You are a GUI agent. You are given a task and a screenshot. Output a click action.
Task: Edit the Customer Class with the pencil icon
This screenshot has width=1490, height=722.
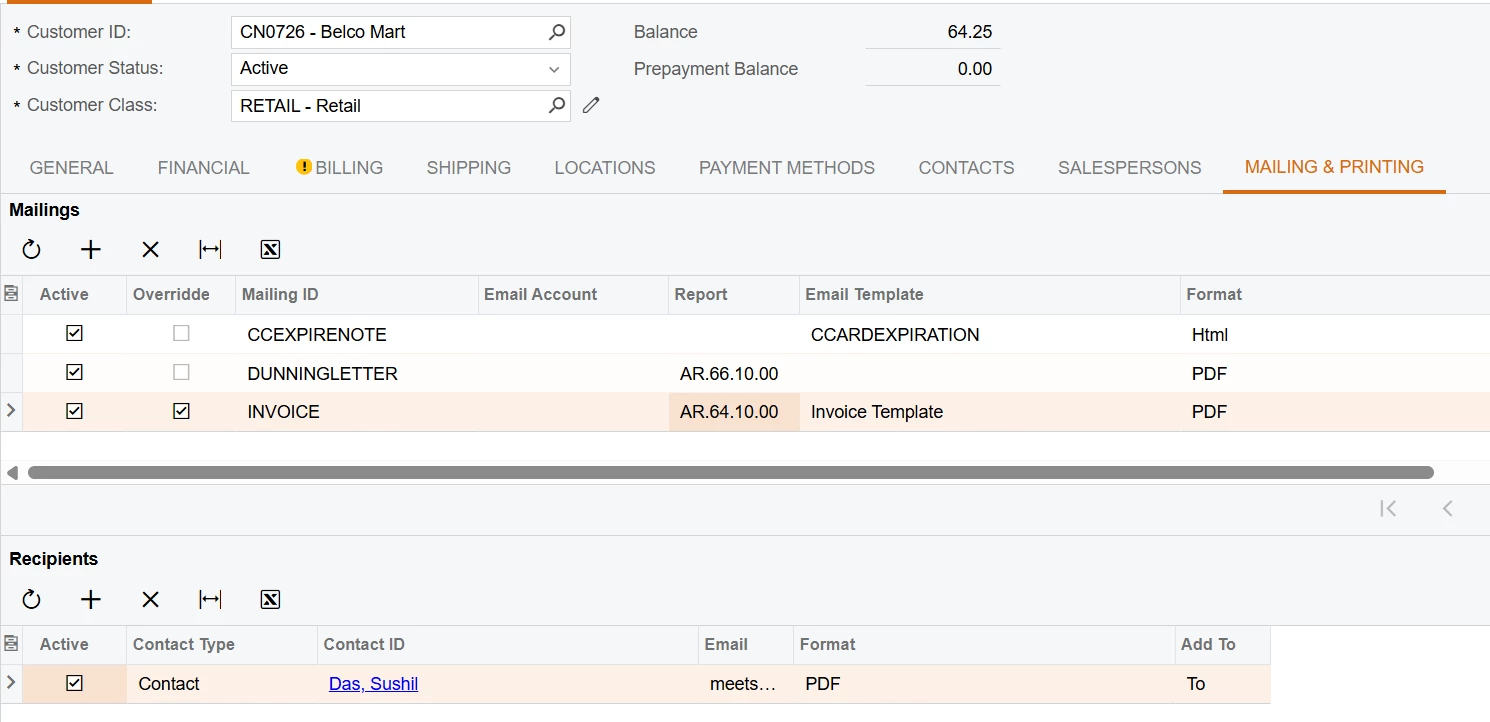591,105
